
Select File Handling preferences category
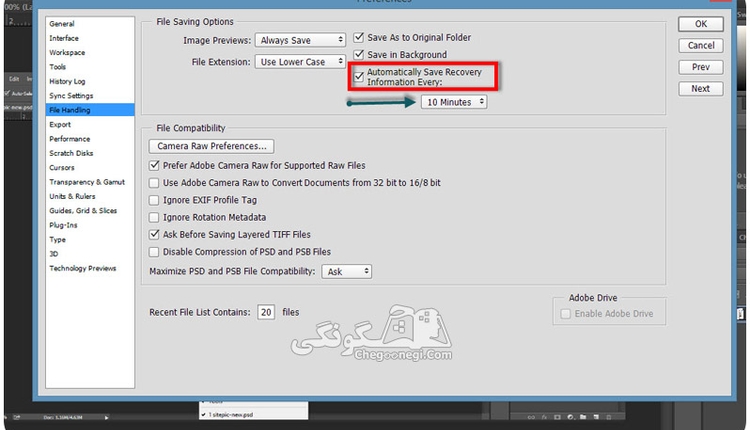point(90,110)
